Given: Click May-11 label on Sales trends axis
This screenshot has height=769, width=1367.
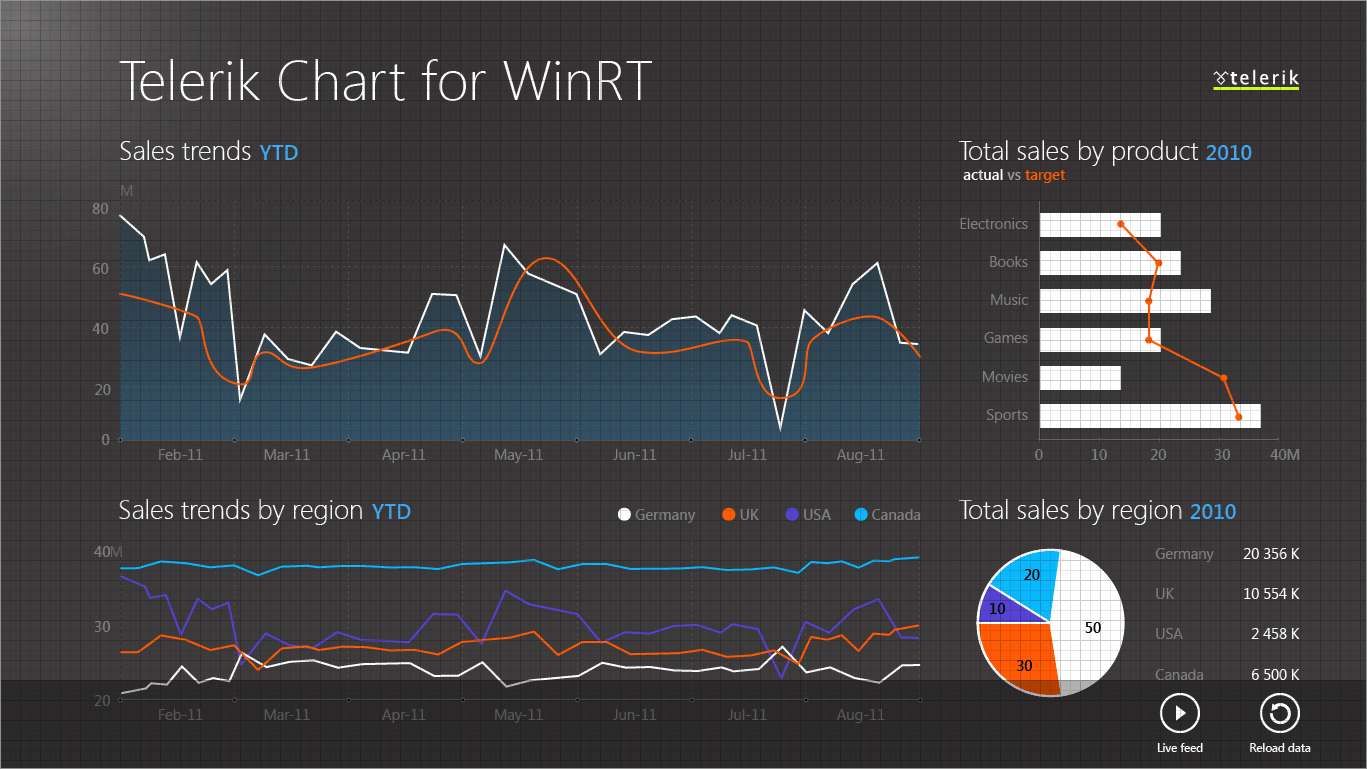Looking at the screenshot, I should click(x=518, y=454).
